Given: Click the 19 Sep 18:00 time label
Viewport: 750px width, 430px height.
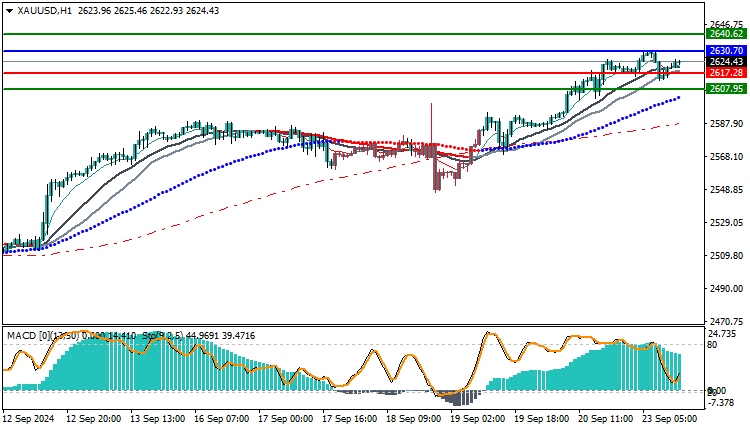Looking at the screenshot, I should click(542, 419).
